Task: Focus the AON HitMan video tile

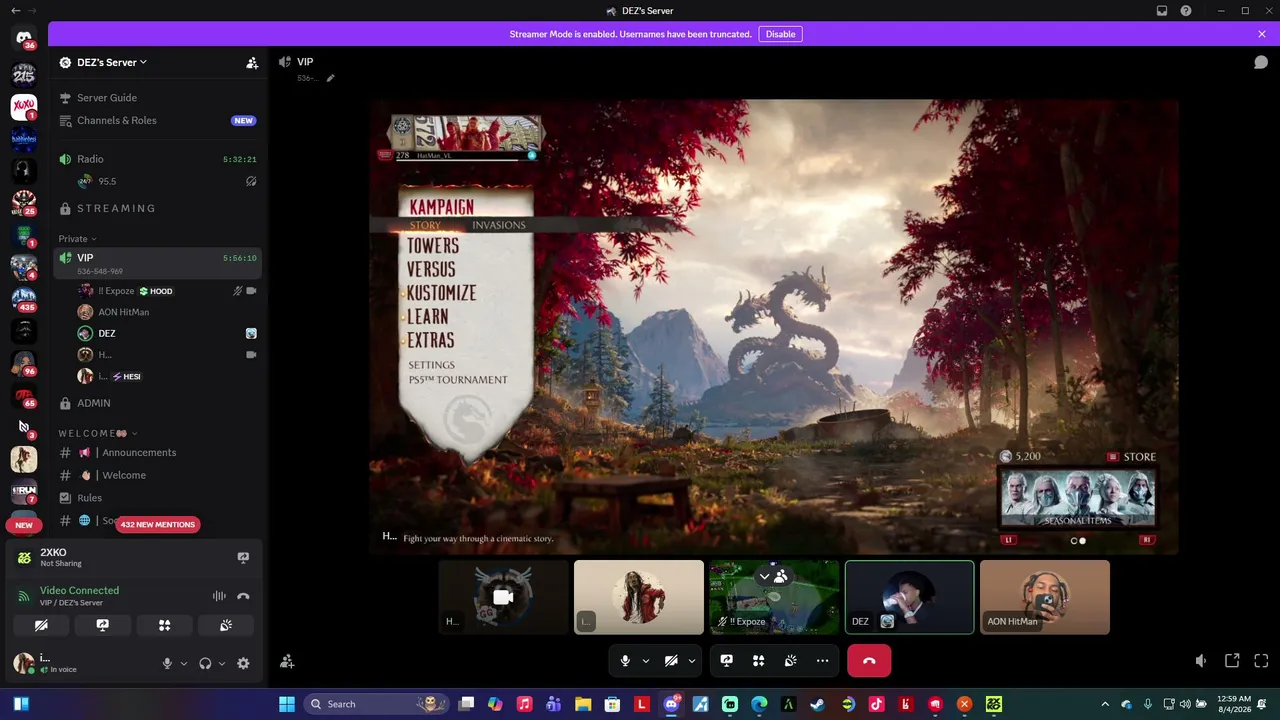Action: tap(1045, 597)
